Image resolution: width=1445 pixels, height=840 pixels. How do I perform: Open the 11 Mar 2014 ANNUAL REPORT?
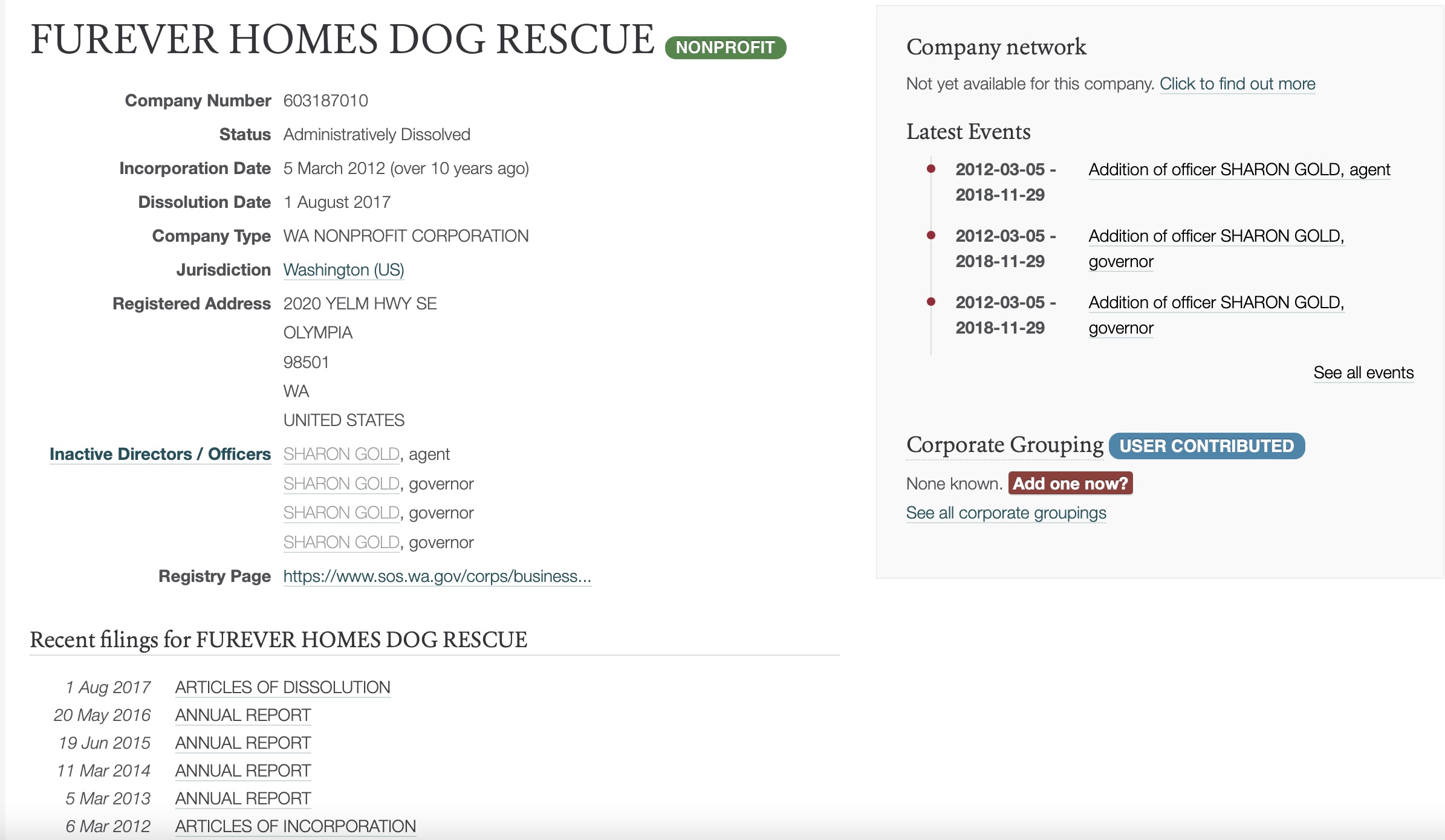(x=243, y=771)
